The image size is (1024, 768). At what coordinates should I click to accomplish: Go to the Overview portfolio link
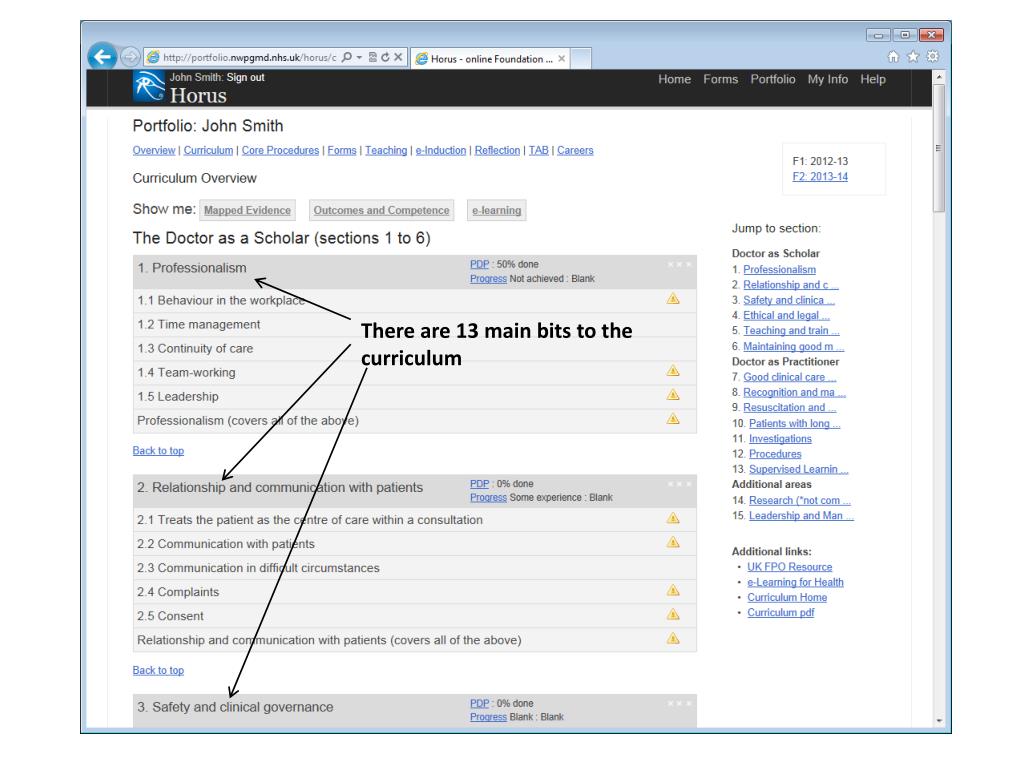point(153,150)
